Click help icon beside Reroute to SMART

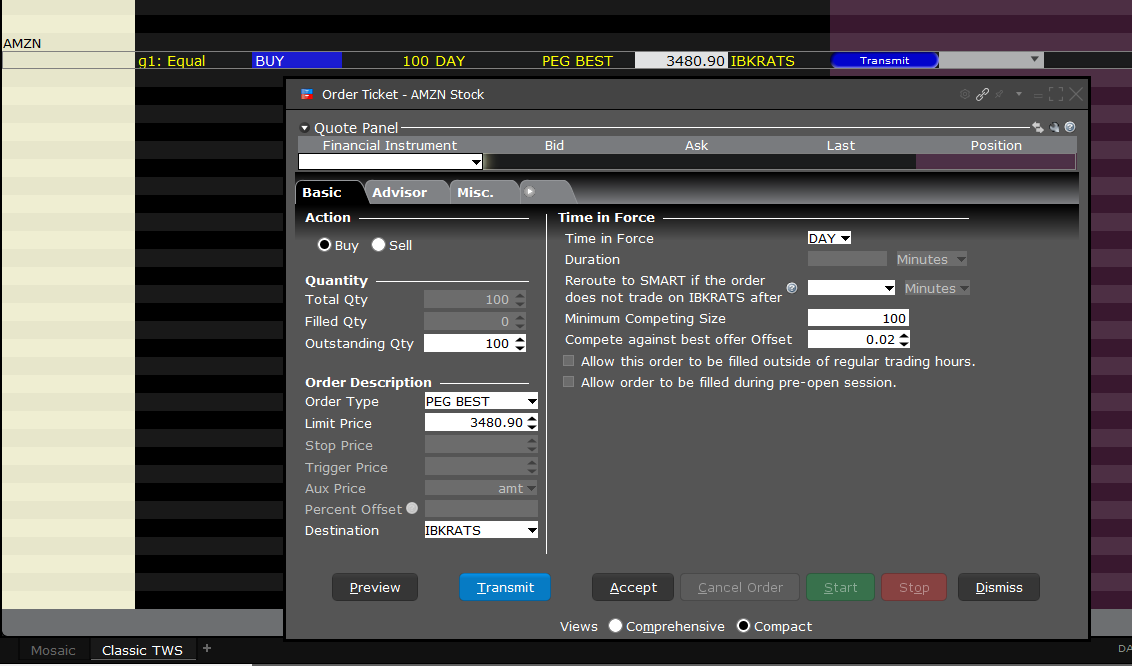(x=792, y=288)
